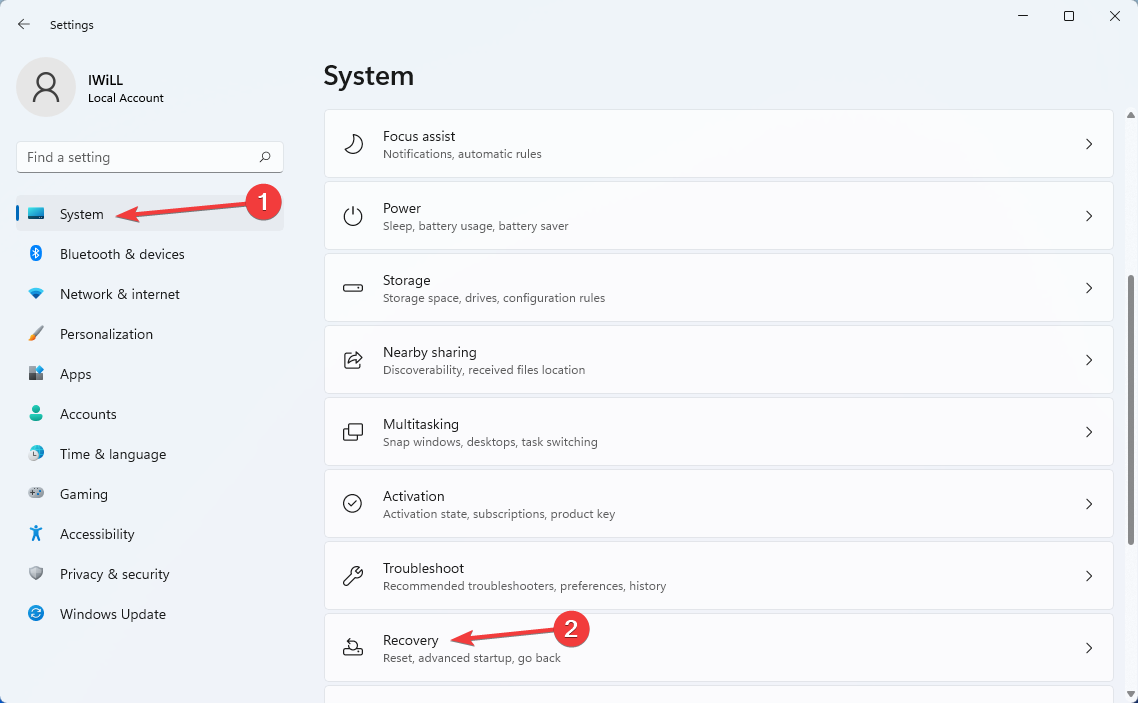Click the vertical scrollbar thumb
Image resolution: width=1138 pixels, height=703 pixels.
coord(1130,410)
